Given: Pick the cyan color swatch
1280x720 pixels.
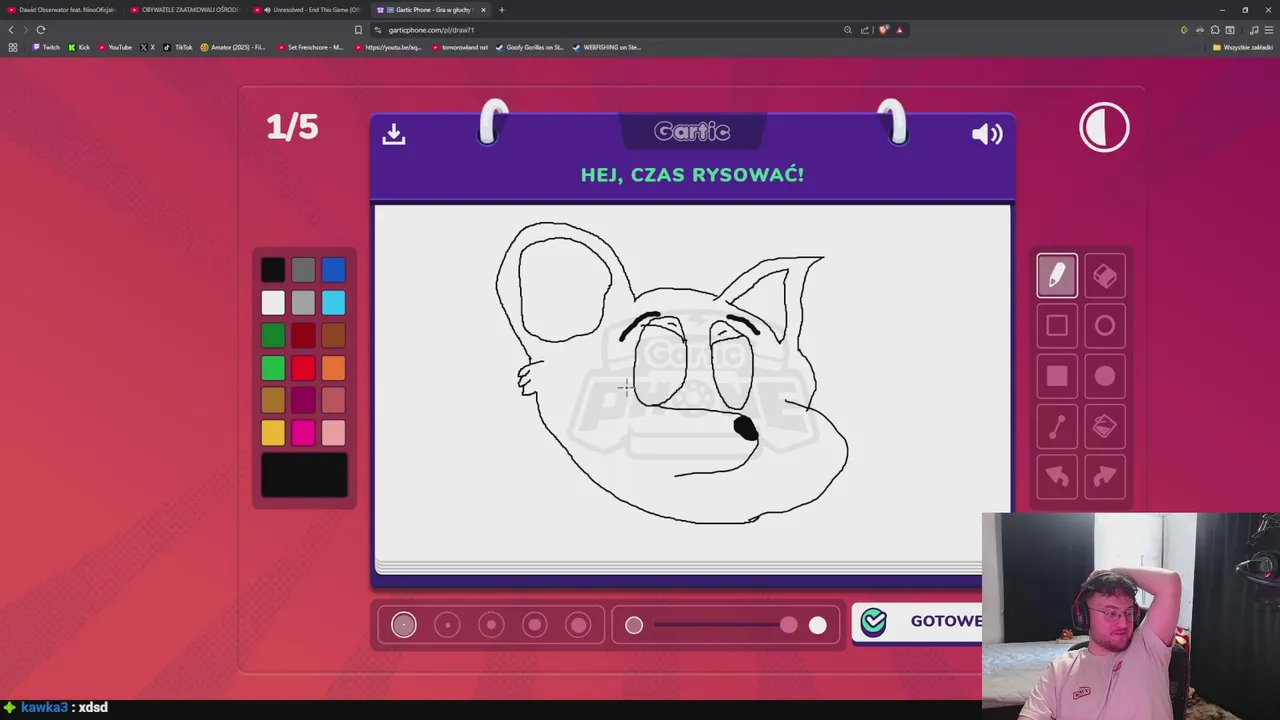Looking at the screenshot, I should pyautogui.click(x=334, y=302).
